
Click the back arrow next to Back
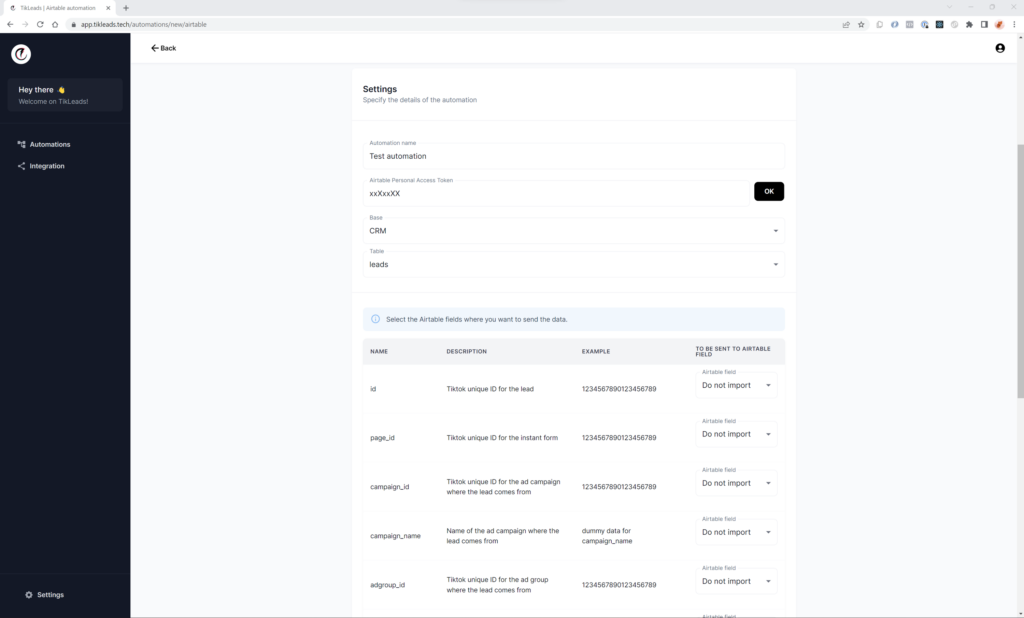pos(153,47)
